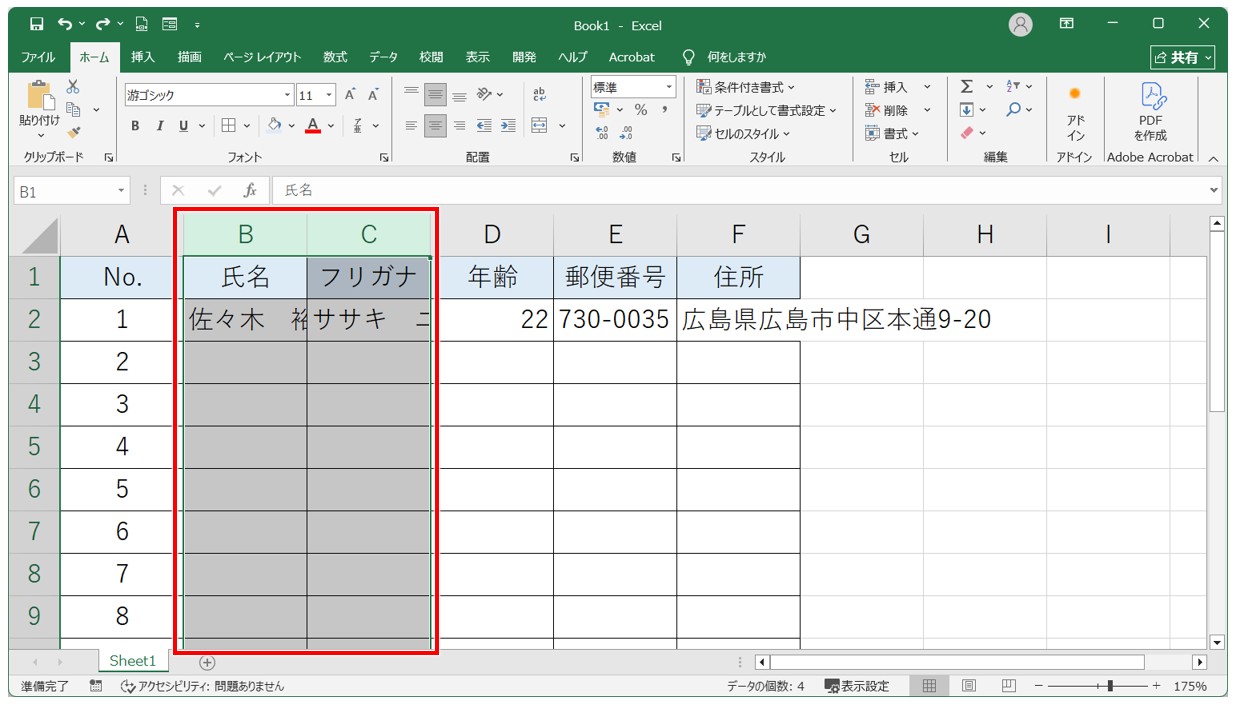1236x704 pixels.
Task: Clear contents with the eraser icon
Action: coord(967,133)
